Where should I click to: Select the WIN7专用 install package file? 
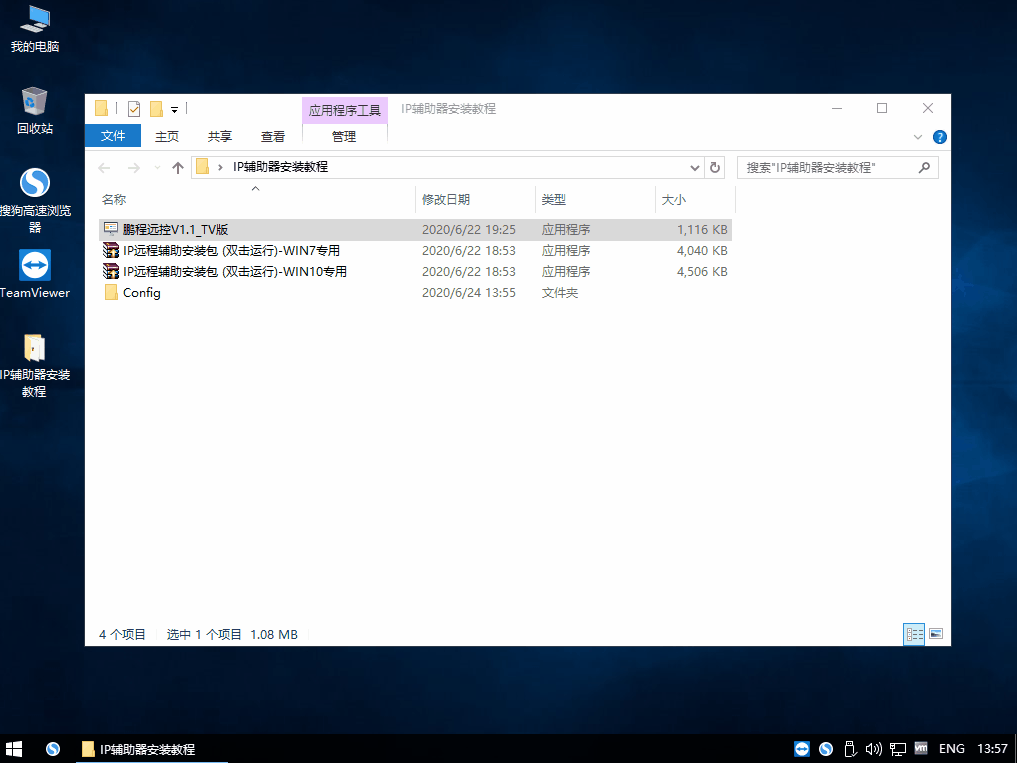(415, 250)
